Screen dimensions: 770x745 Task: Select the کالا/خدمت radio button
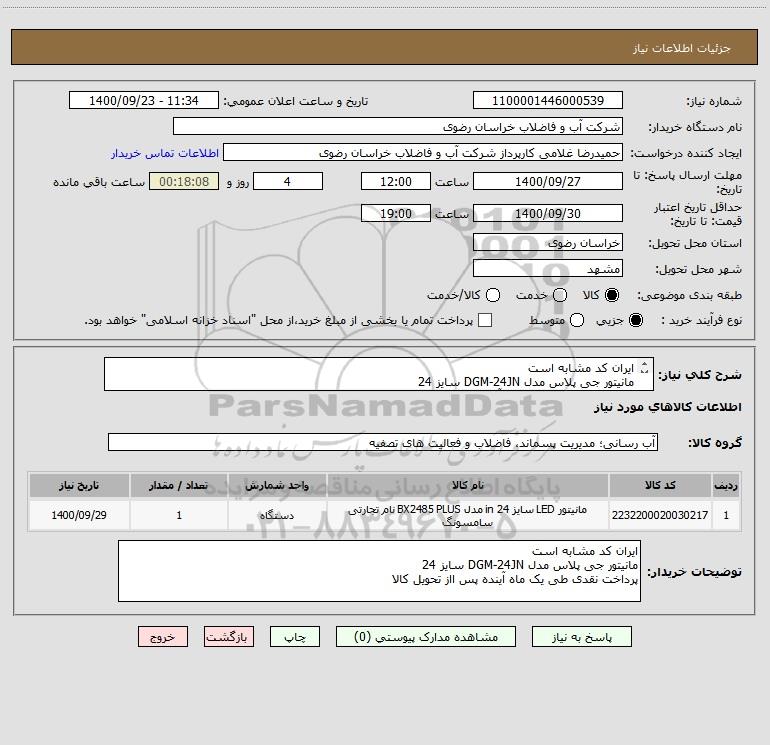[493, 295]
